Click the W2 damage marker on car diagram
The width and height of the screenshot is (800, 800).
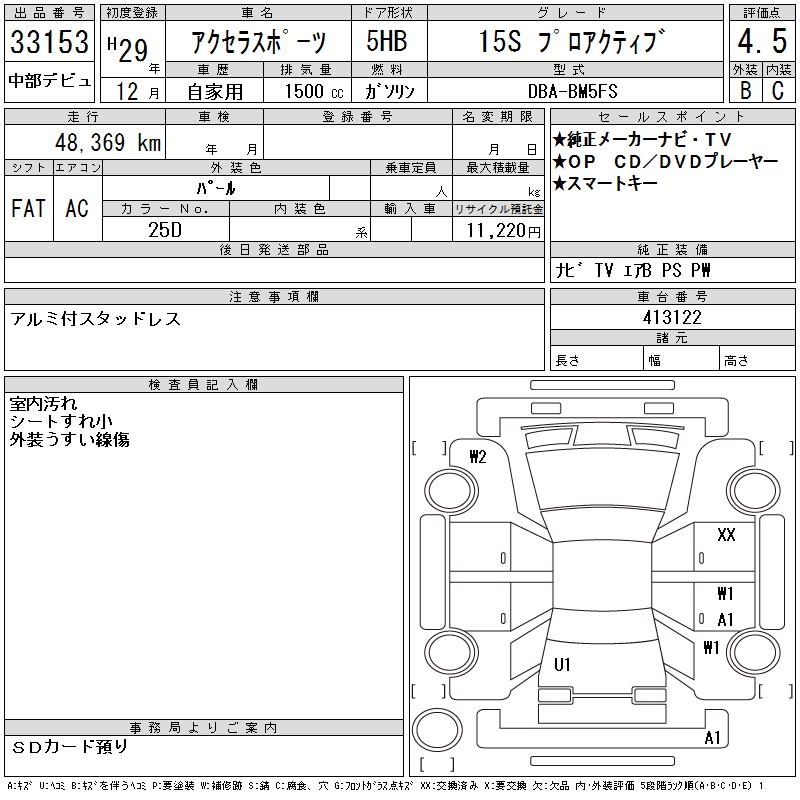click(x=478, y=457)
